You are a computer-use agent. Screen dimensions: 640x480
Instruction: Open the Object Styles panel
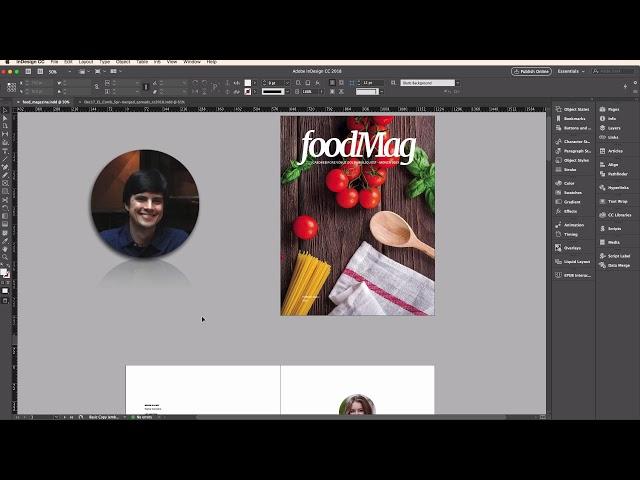coord(573,160)
